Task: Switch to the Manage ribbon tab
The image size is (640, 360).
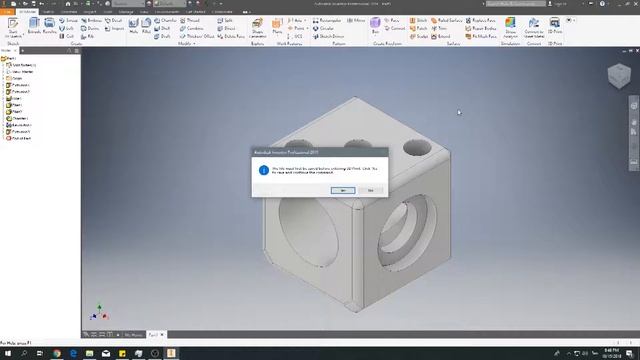Action: point(126,12)
